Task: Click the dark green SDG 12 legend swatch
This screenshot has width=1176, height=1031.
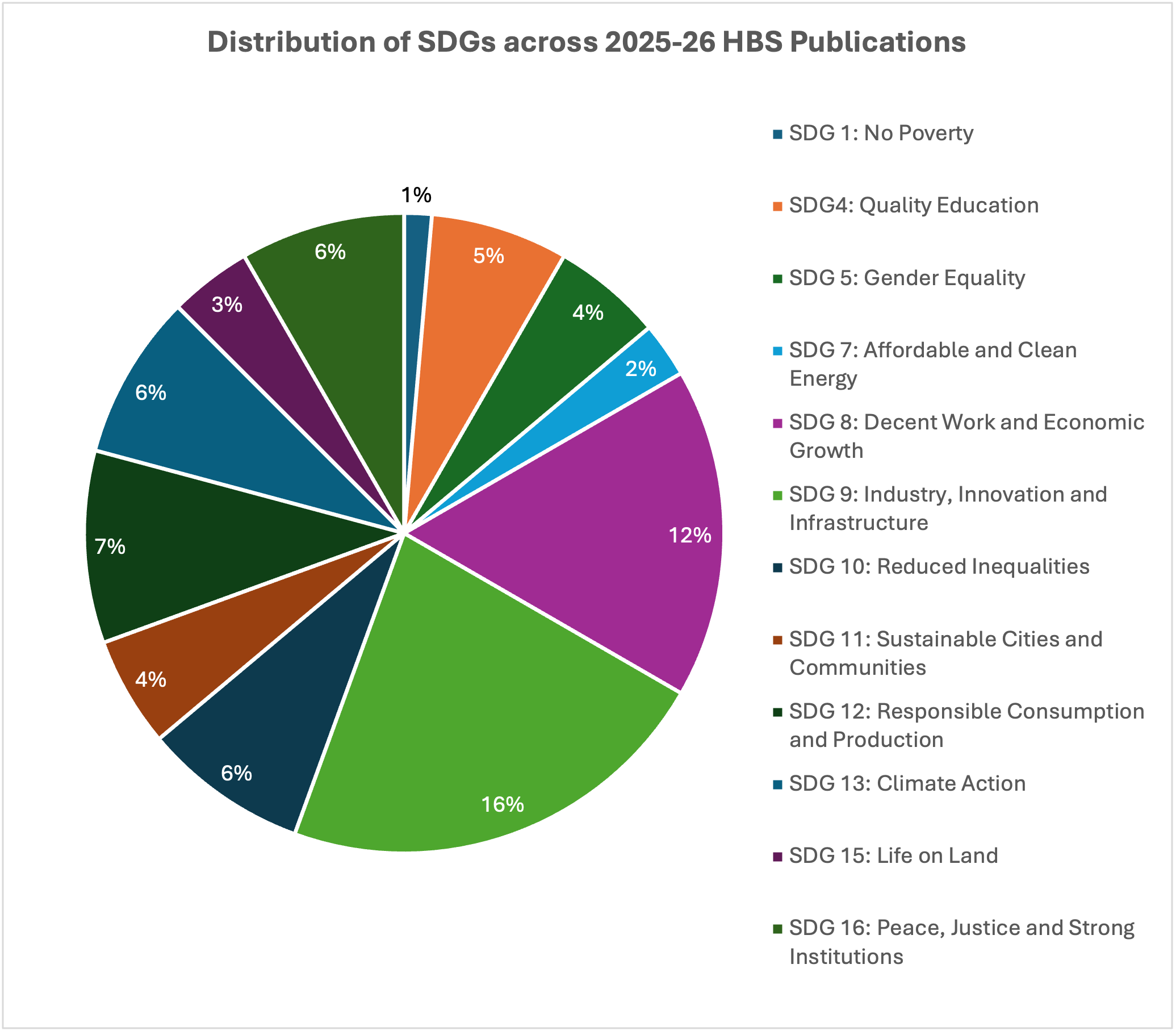Action: [777, 712]
